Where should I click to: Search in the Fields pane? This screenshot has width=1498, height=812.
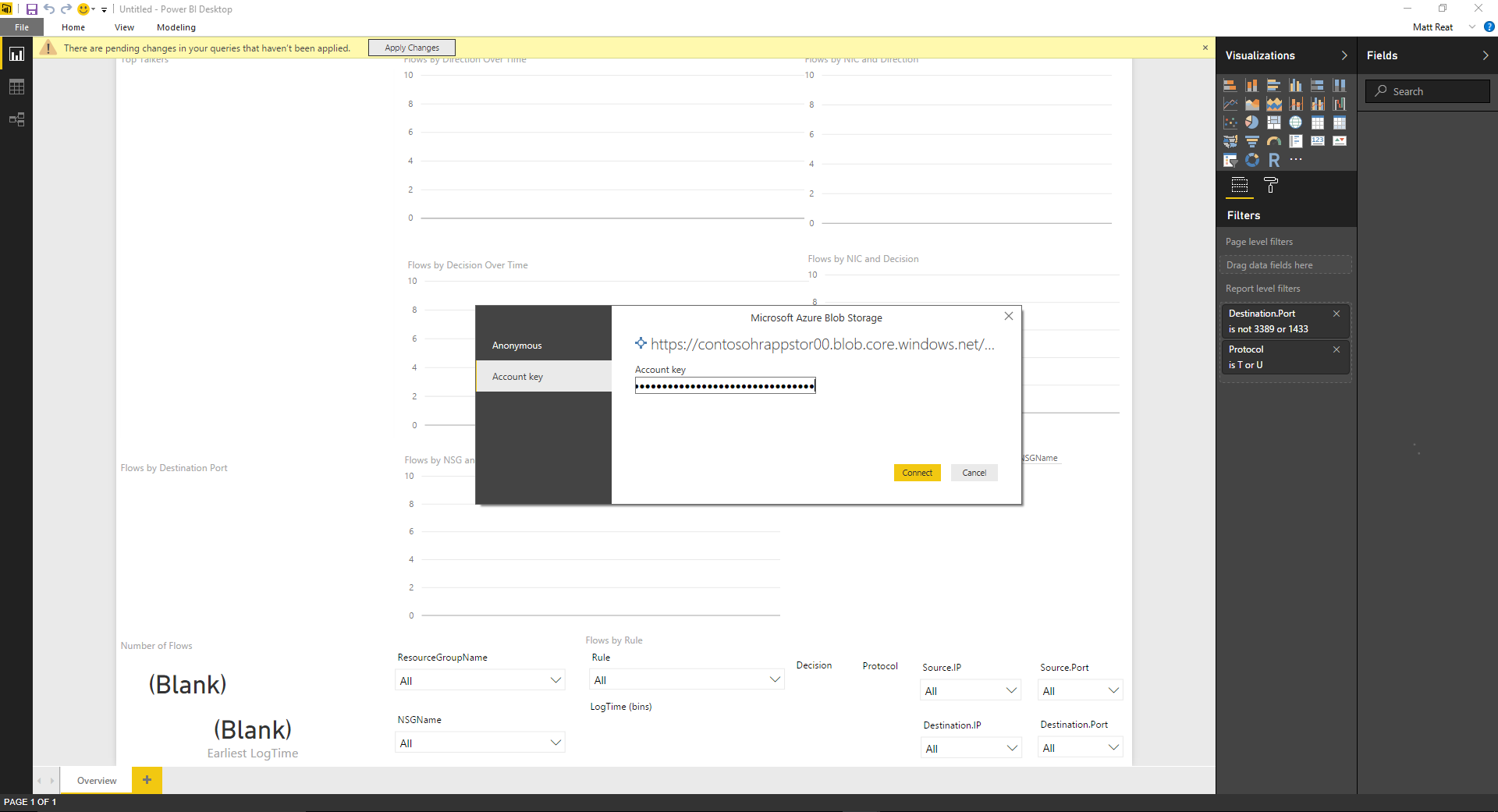coord(1428,91)
